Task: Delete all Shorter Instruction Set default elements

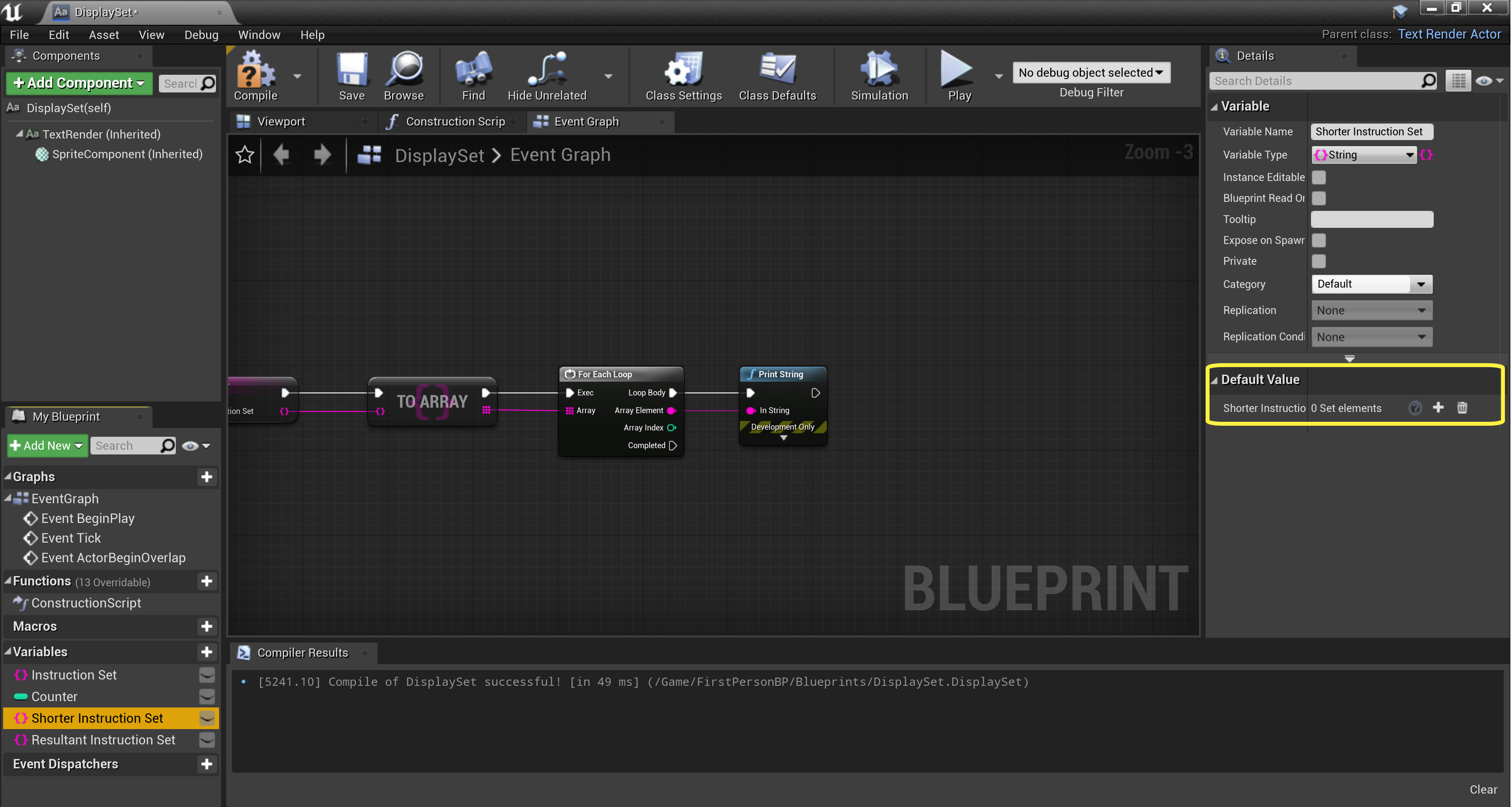Action: [x=1462, y=408]
